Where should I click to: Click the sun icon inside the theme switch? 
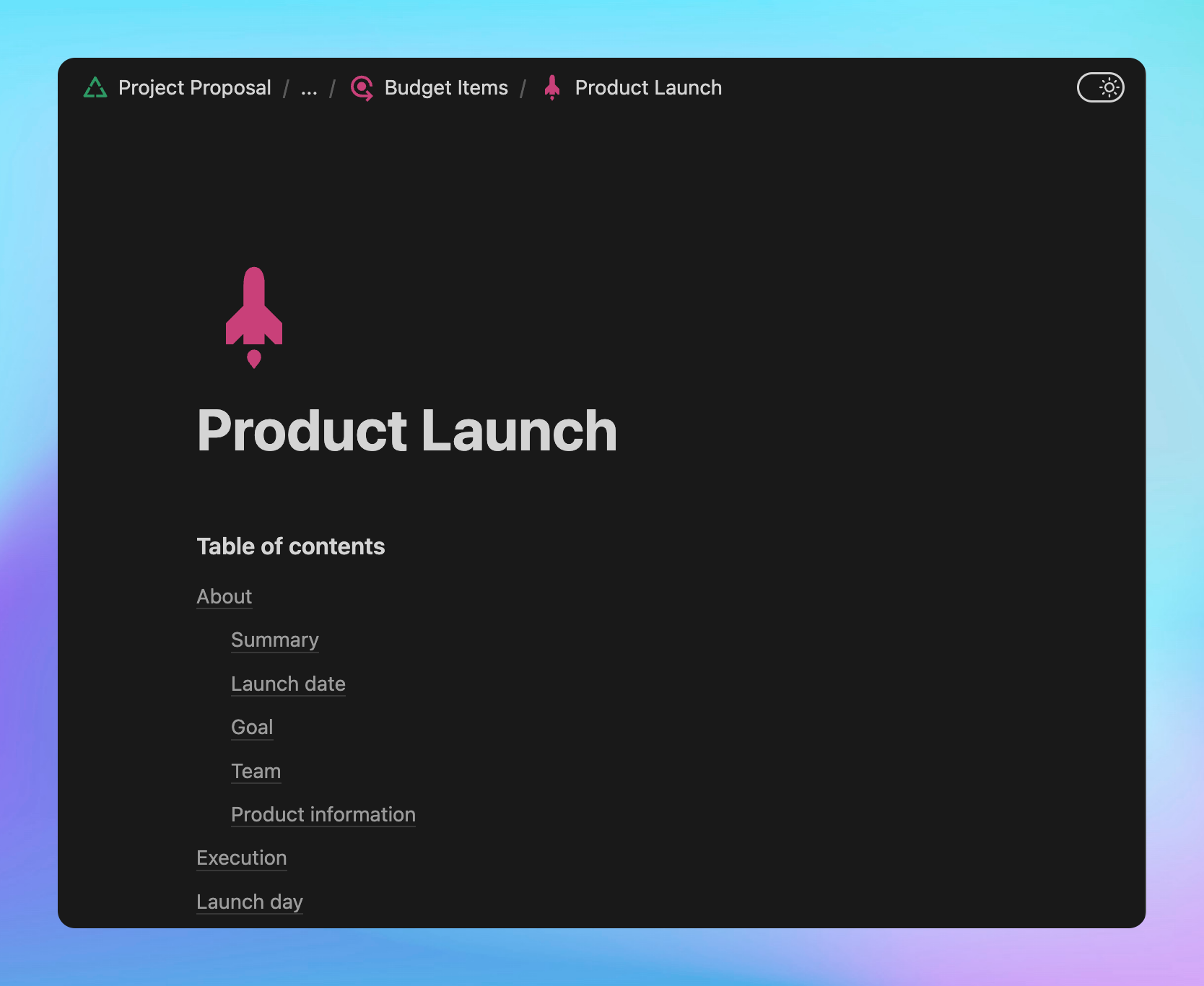click(x=1109, y=88)
